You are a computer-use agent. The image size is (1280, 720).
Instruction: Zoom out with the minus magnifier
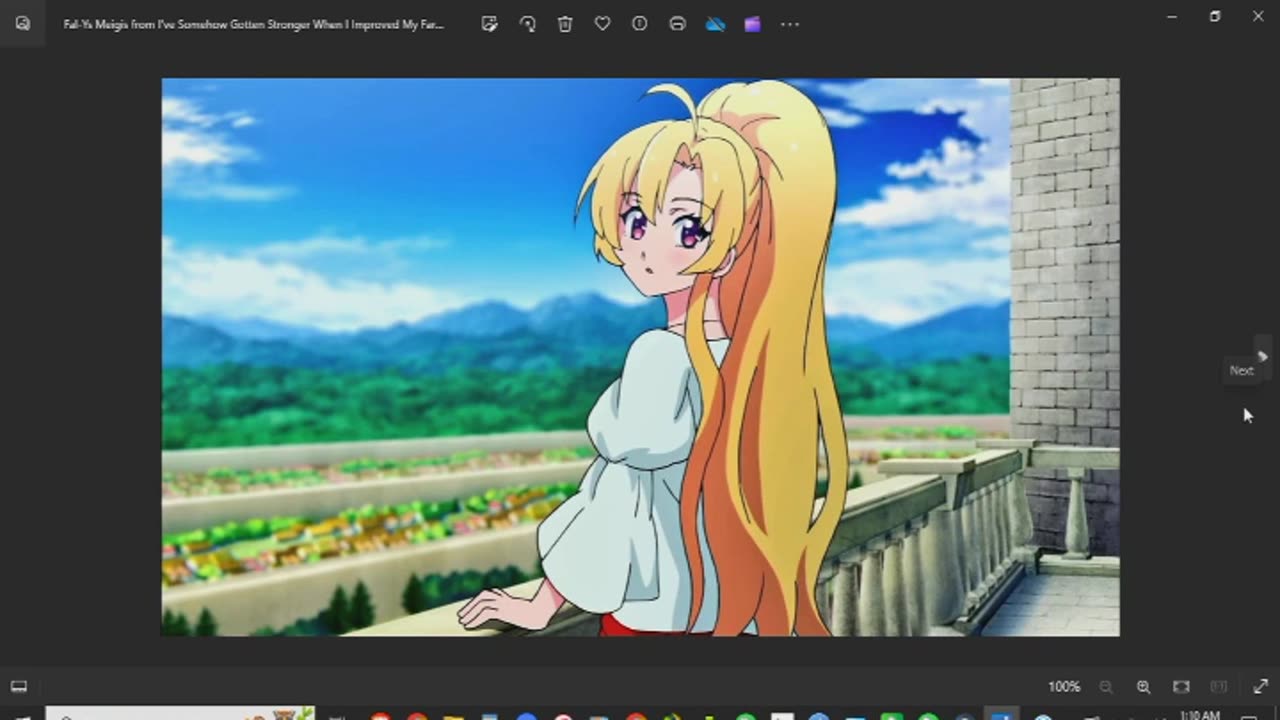1106,687
